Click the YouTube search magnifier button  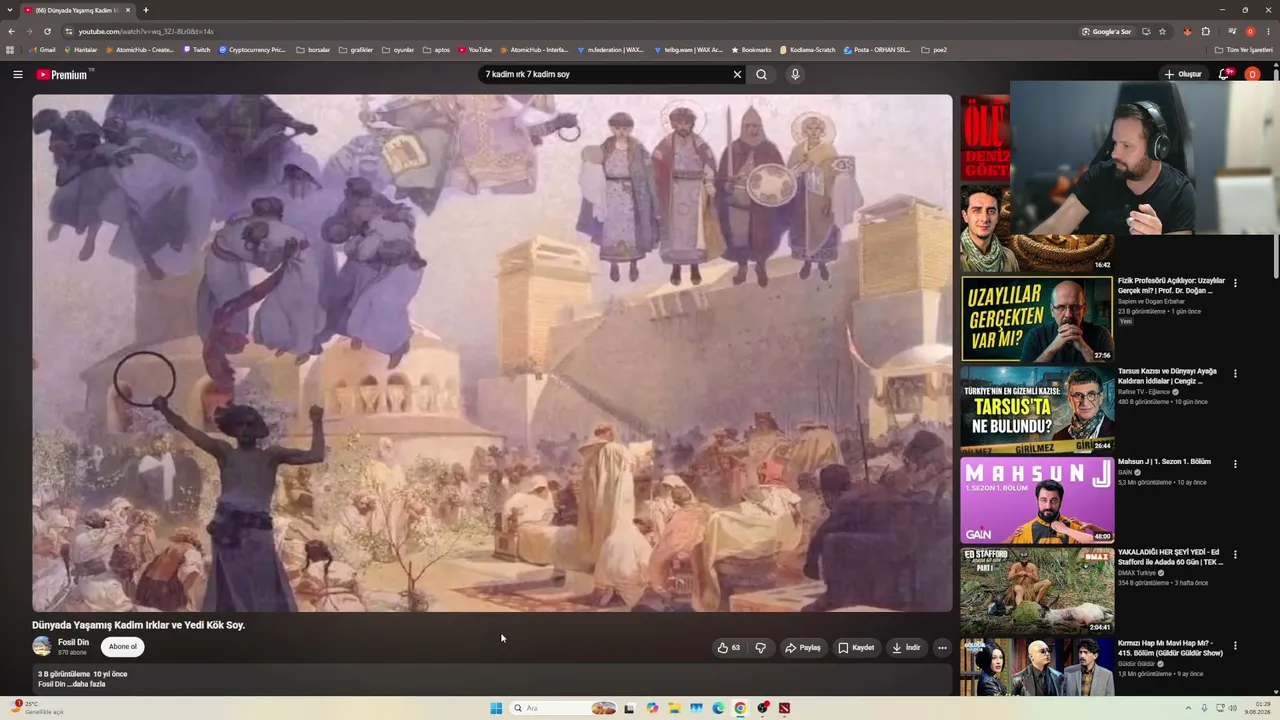pos(761,74)
